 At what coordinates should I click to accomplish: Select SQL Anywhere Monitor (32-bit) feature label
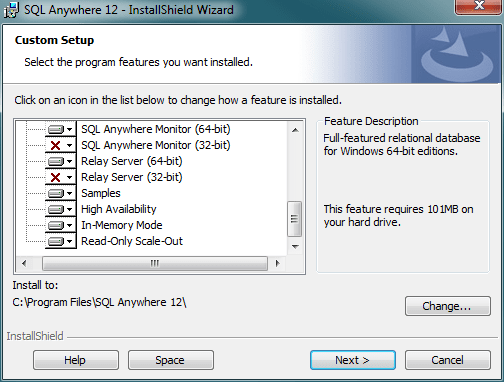(x=156, y=145)
